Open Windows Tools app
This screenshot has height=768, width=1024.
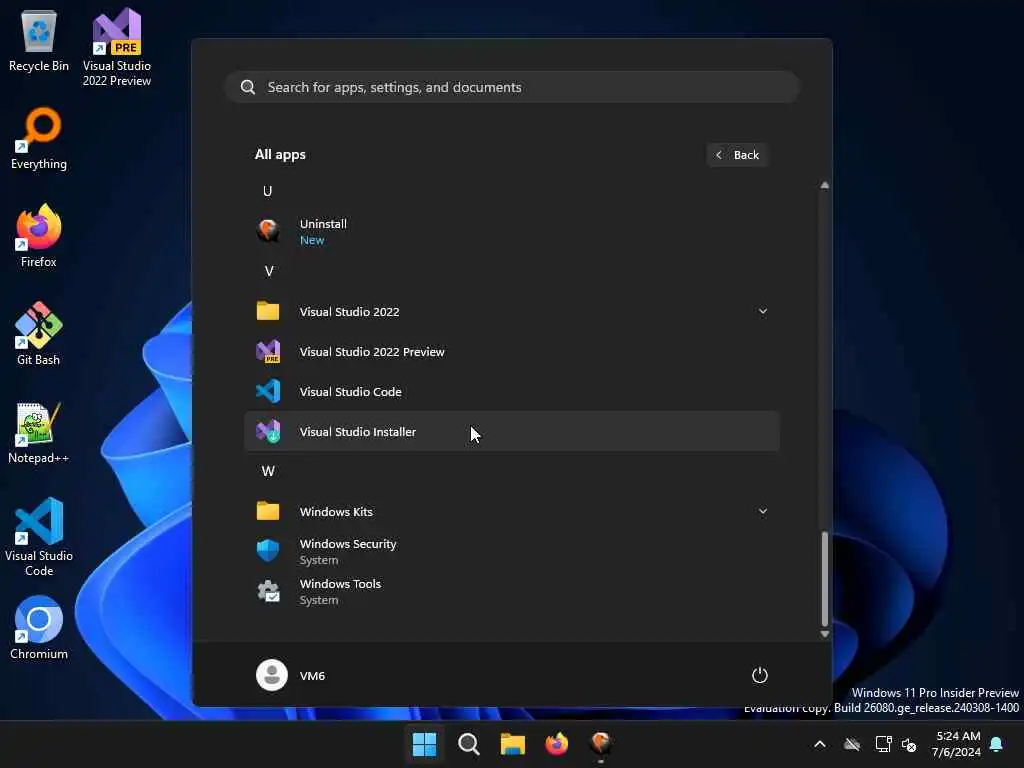coord(512,591)
